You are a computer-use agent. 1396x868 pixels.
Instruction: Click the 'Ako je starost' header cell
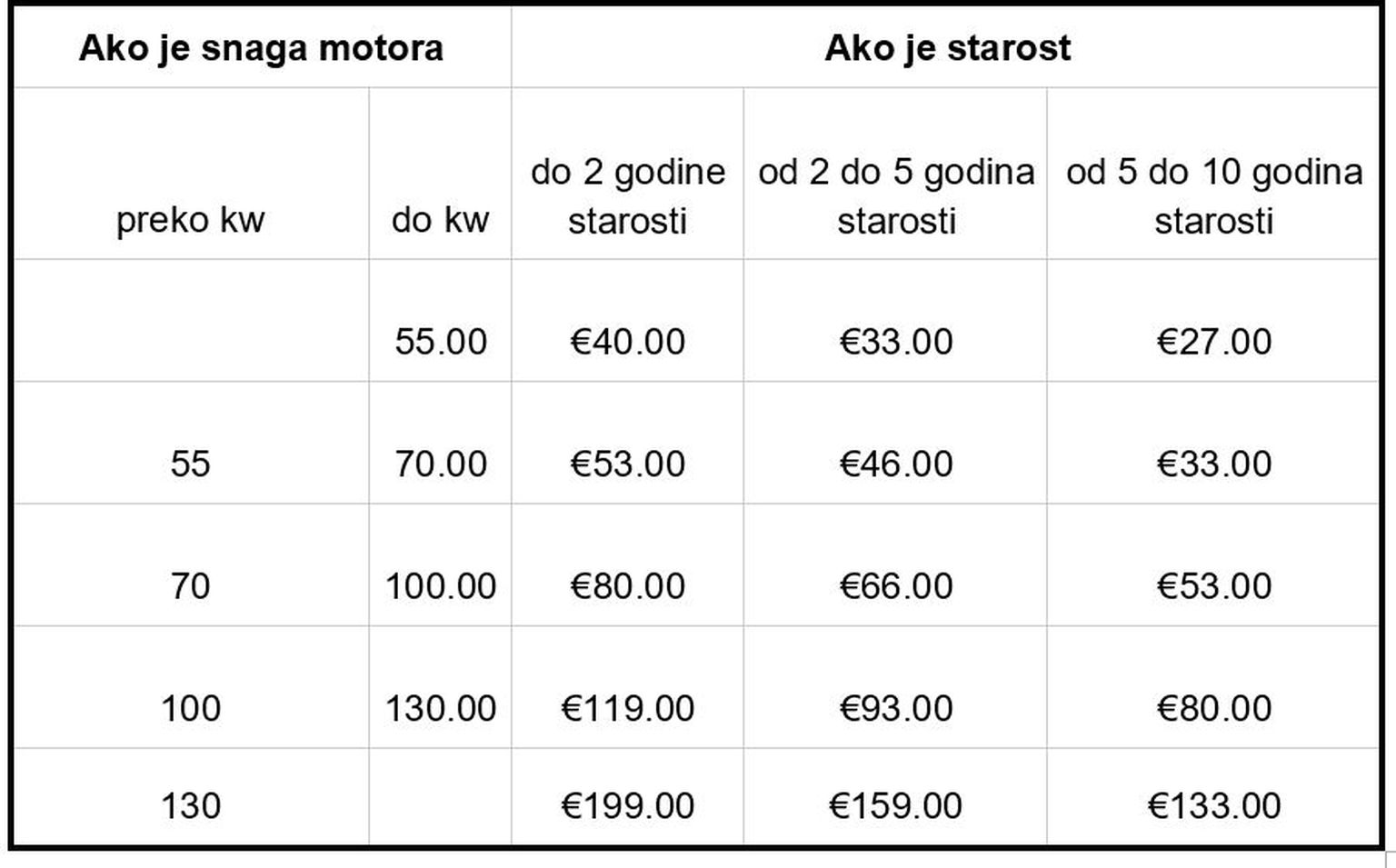[947, 48]
